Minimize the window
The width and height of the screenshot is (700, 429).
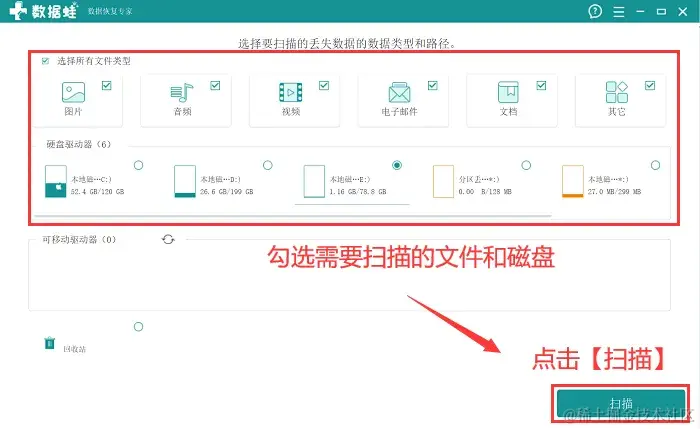pos(640,11)
